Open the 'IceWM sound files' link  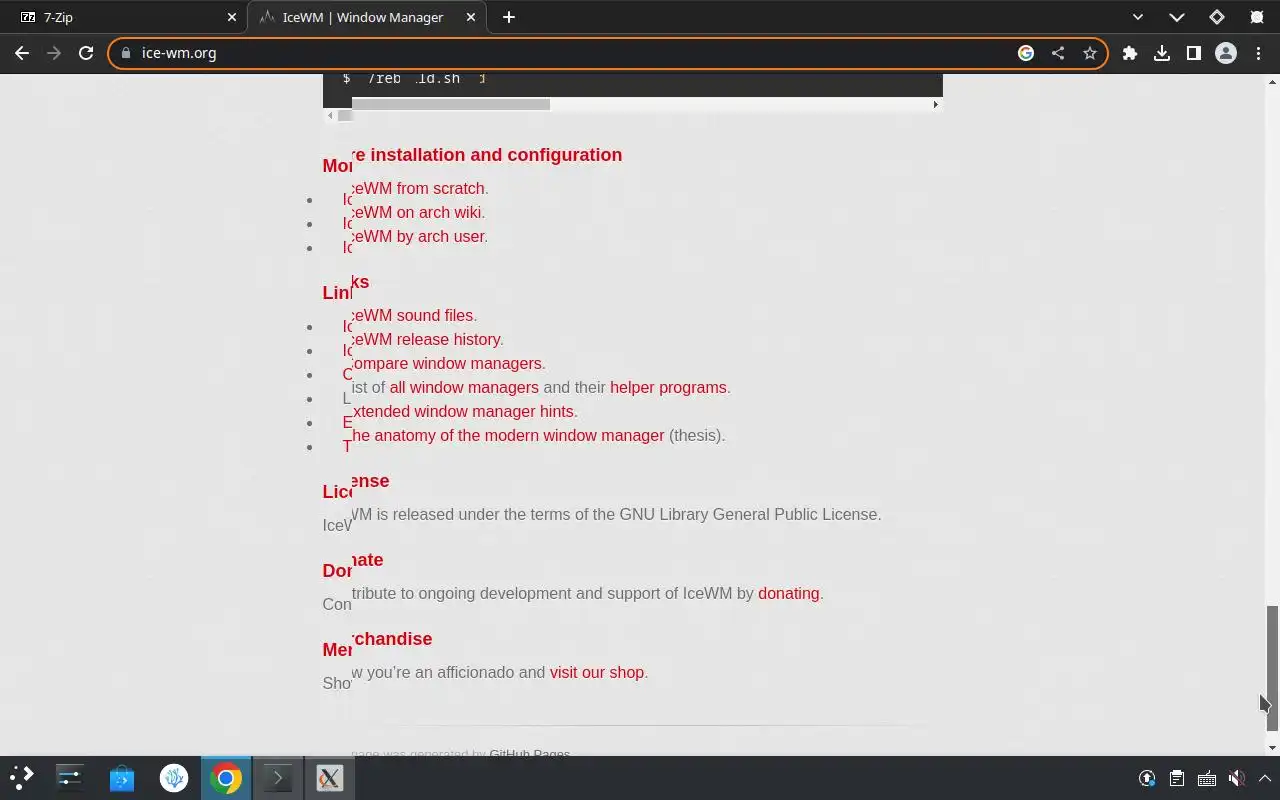pyautogui.click(x=412, y=315)
